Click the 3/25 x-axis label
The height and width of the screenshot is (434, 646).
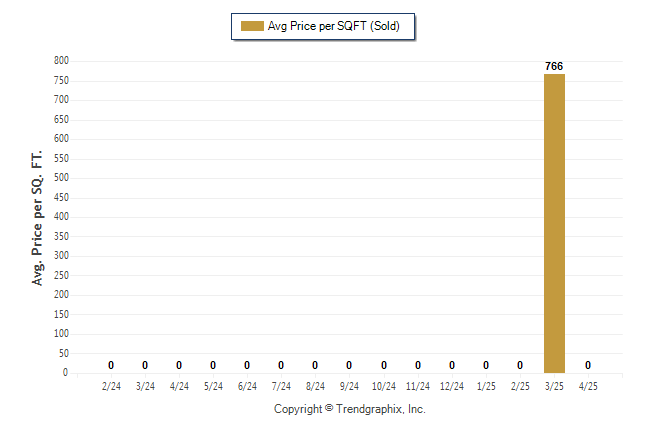554,386
